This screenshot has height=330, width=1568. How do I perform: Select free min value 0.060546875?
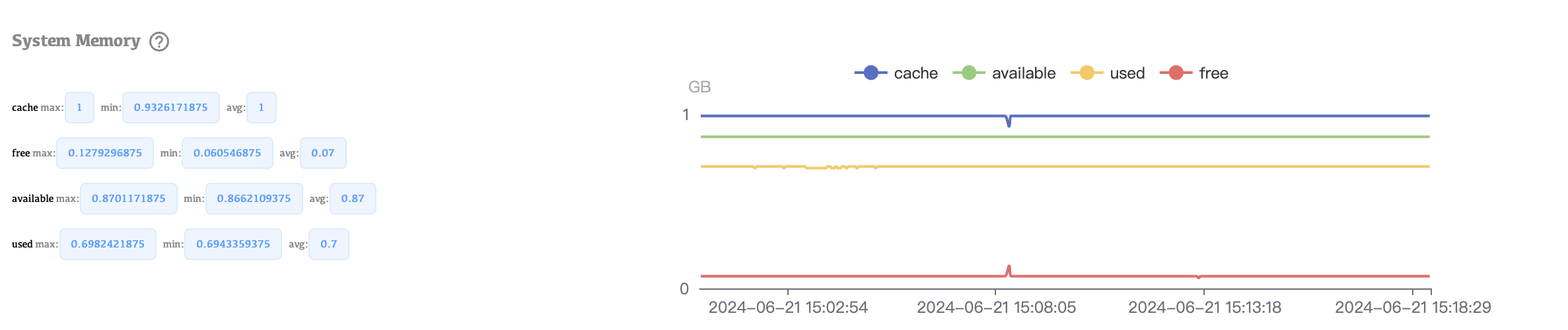(227, 153)
